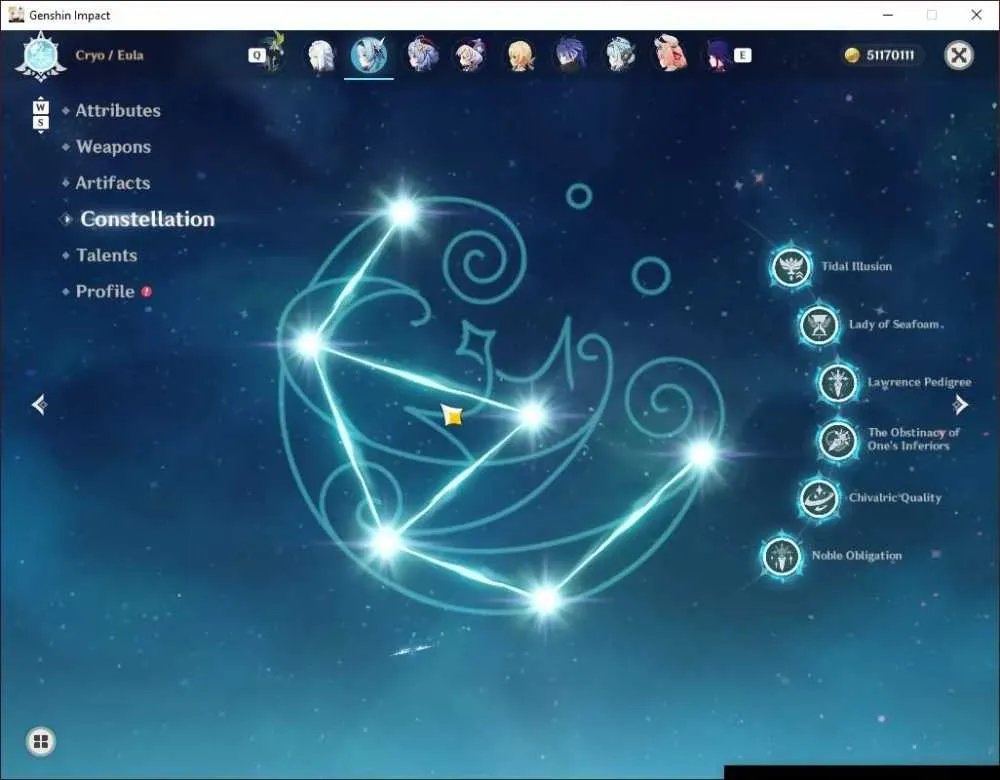The height and width of the screenshot is (780, 1000).
Task: Choose the silver-haired portrait left of the pink-haired one
Action: coord(619,54)
